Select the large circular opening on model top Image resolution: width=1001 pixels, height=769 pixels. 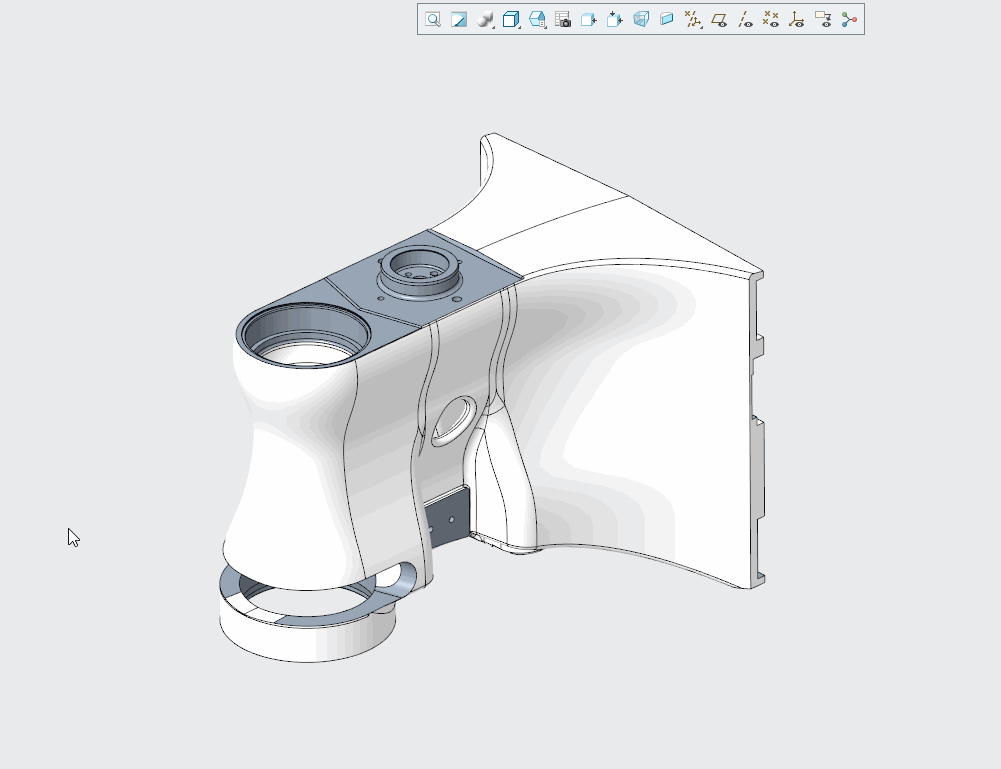tap(302, 335)
